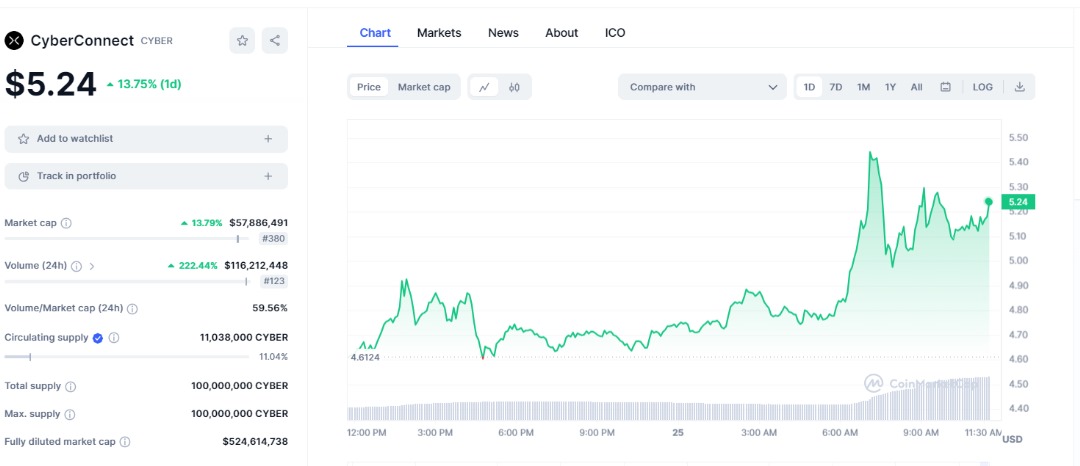The width and height of the screenshot is (1080, 466).
Task: Star CyberConnect as a favorite
Action: (x=242, y=41)
